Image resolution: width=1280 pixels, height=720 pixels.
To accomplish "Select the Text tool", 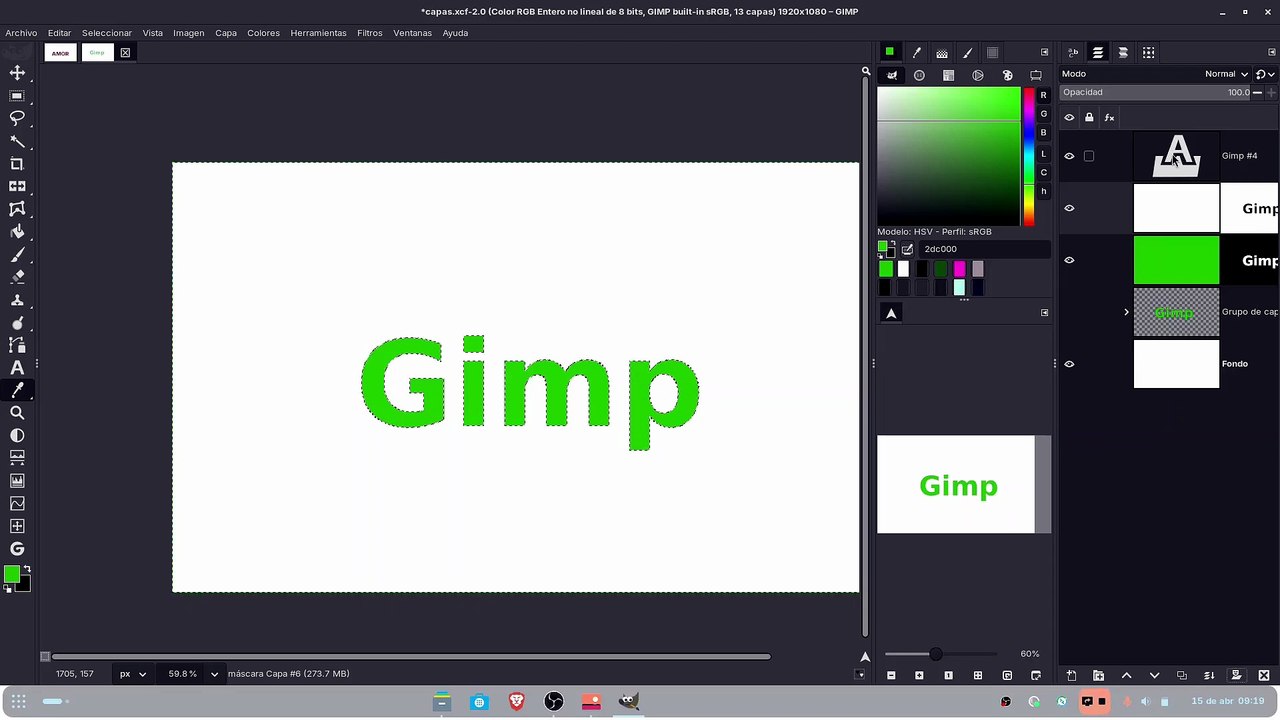I will pyautogui.click(x=17, y=368).
